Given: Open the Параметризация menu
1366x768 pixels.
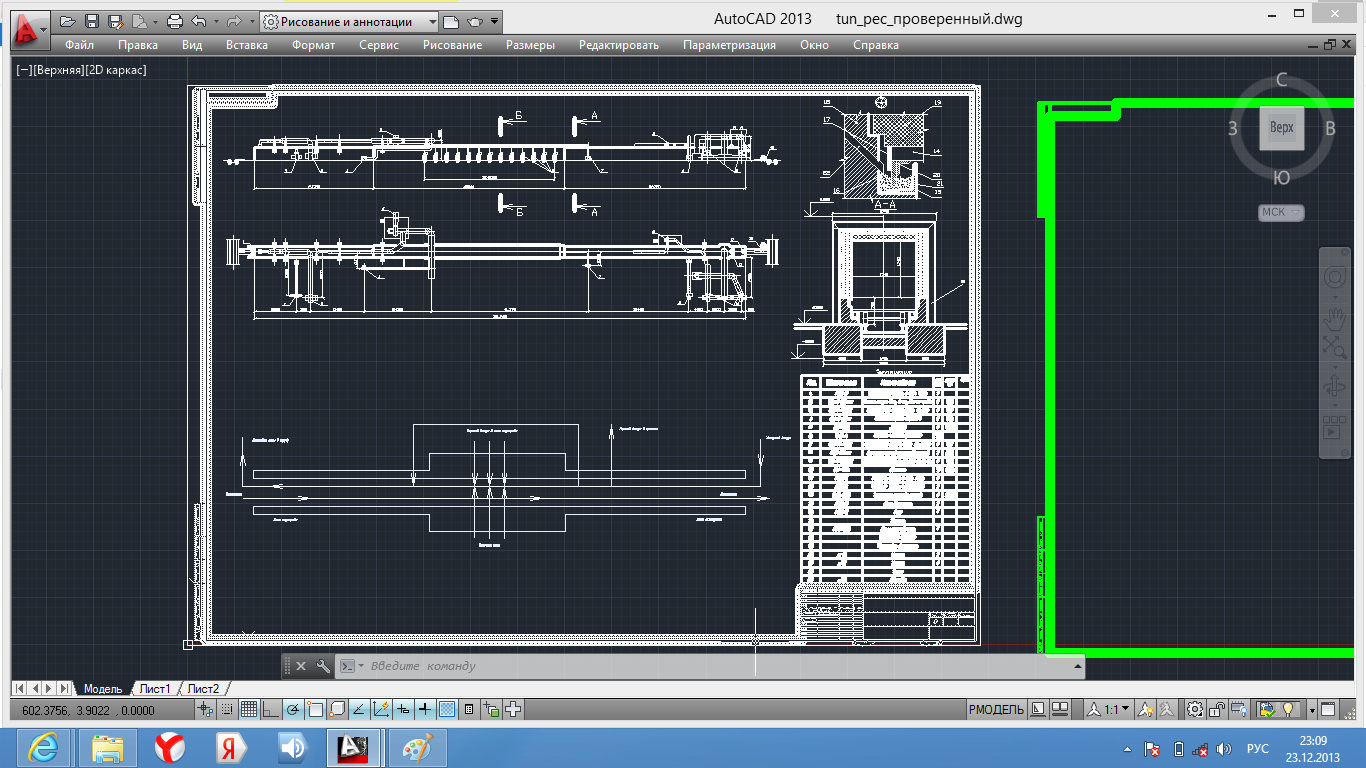Looking at the screenshot, I should 729,45.
